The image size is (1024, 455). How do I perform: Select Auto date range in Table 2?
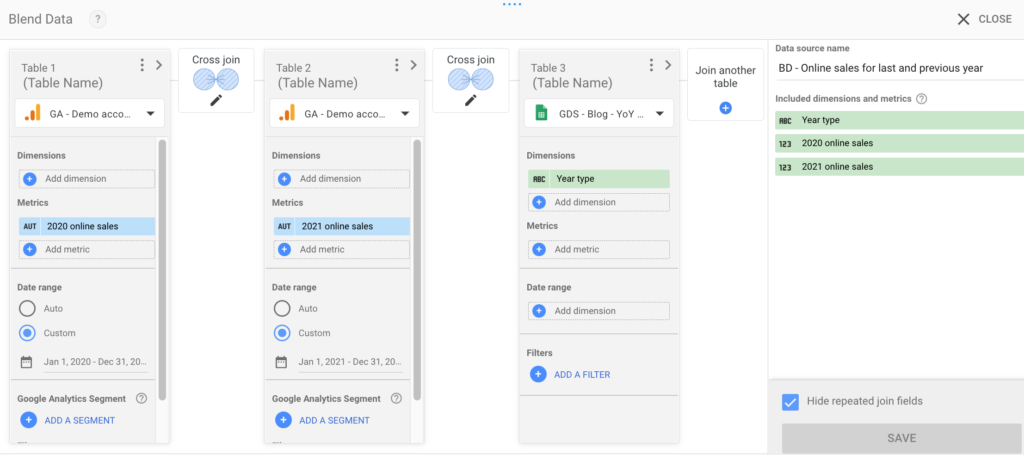(282, 308)
